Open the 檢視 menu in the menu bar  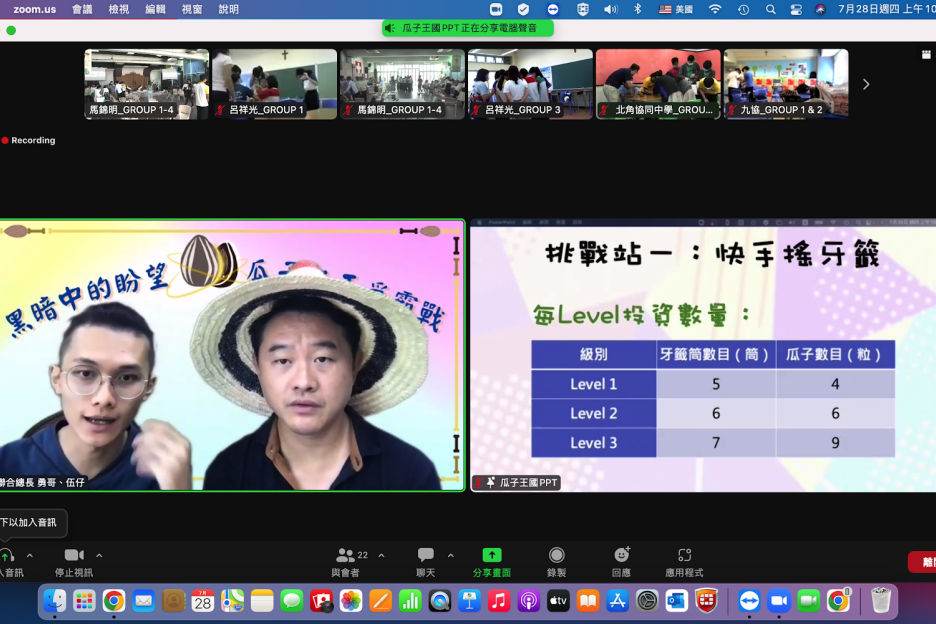pyautogui.click(x=119, y=9)
